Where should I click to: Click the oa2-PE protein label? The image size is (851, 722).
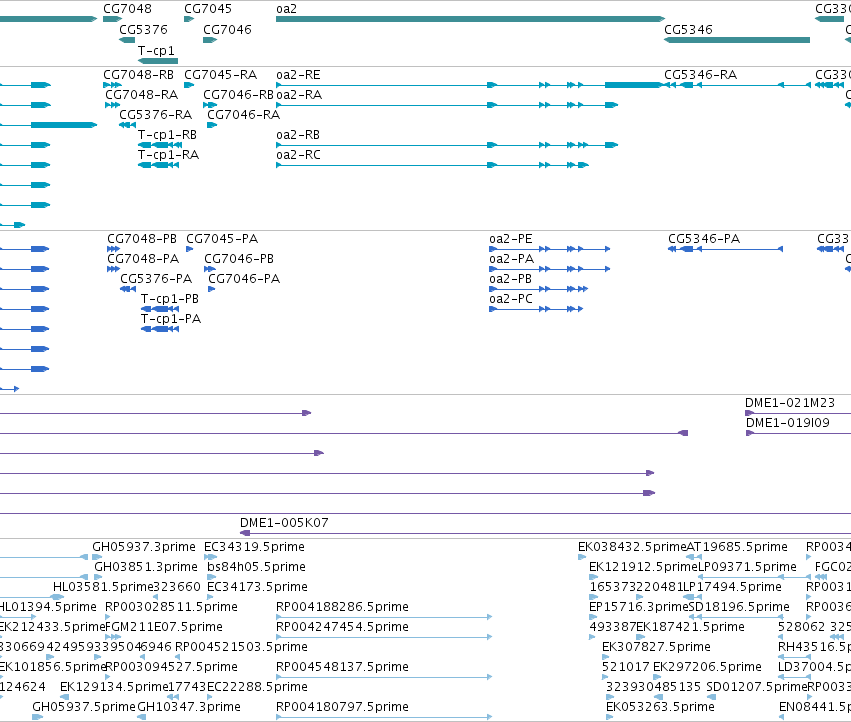pos(511,239)
